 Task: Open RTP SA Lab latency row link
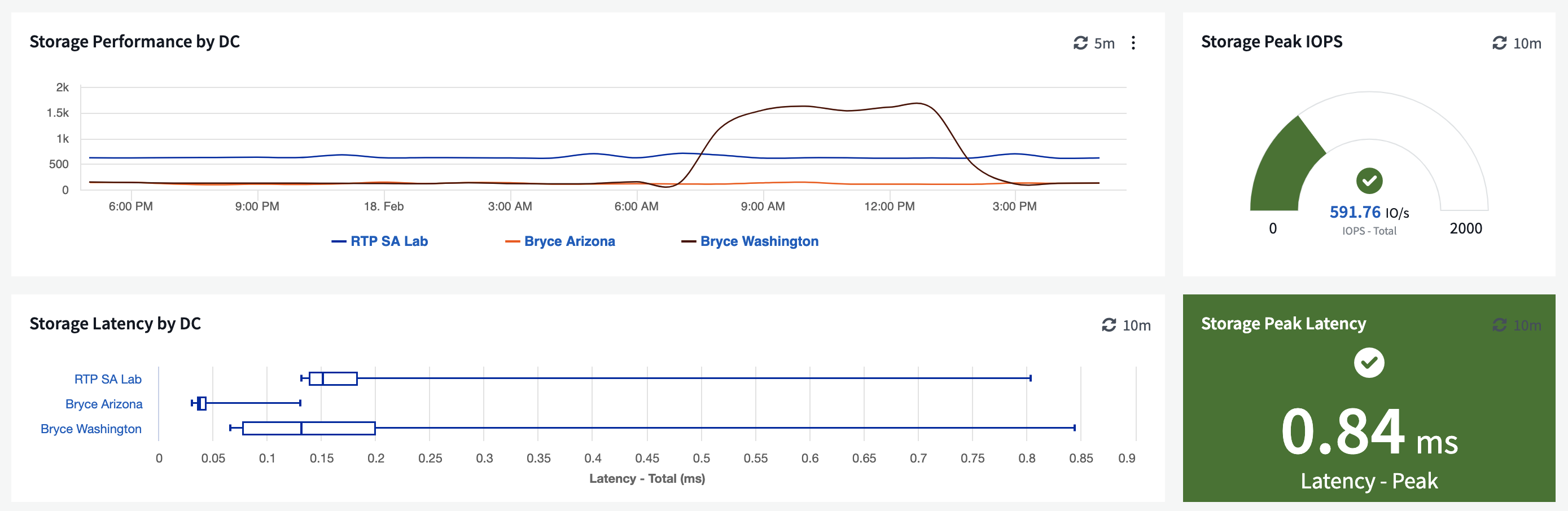[x=108, y=380]
